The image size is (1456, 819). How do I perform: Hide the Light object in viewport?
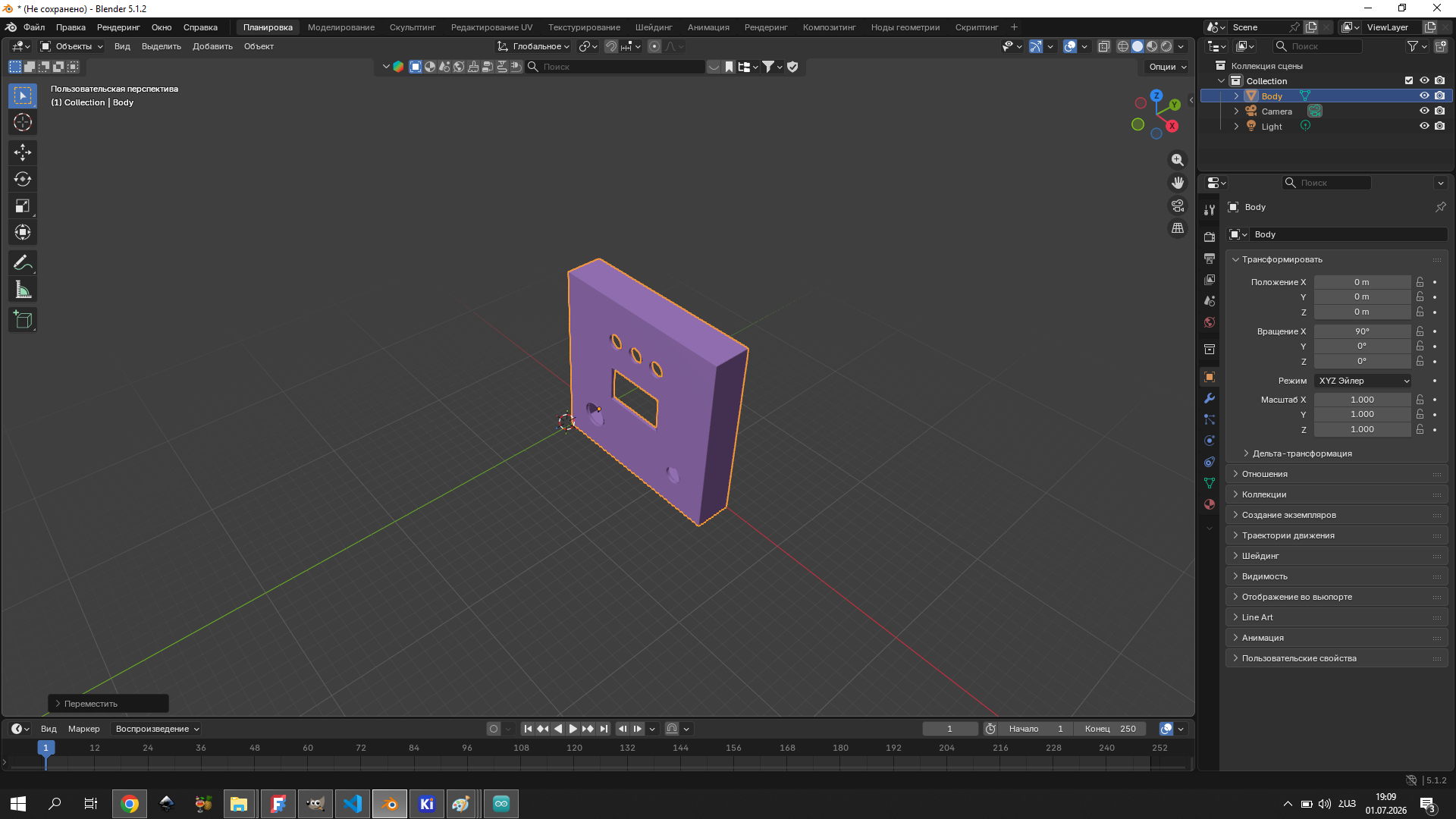click(1424, 126)
